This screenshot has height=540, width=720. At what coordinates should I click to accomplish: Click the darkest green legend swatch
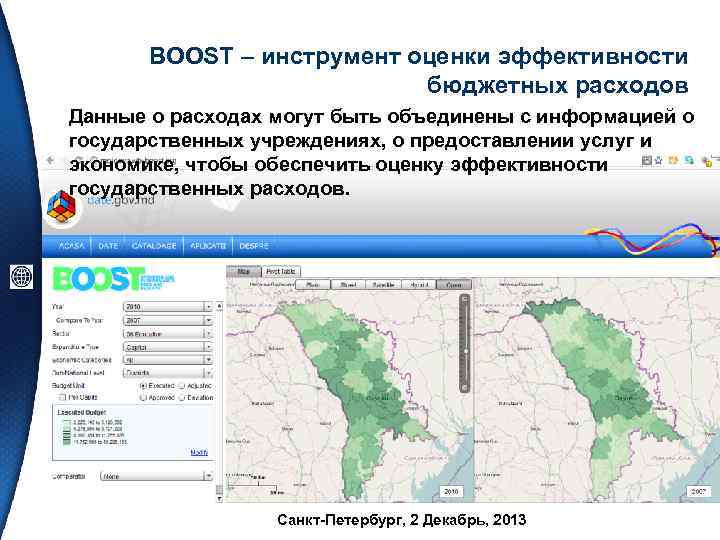[x=67, y=442]
